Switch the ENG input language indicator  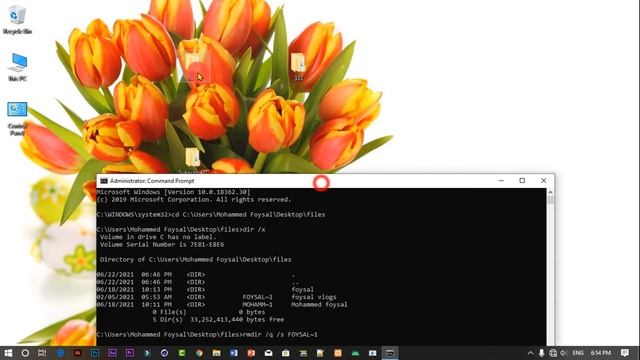[x=578, y=353]
